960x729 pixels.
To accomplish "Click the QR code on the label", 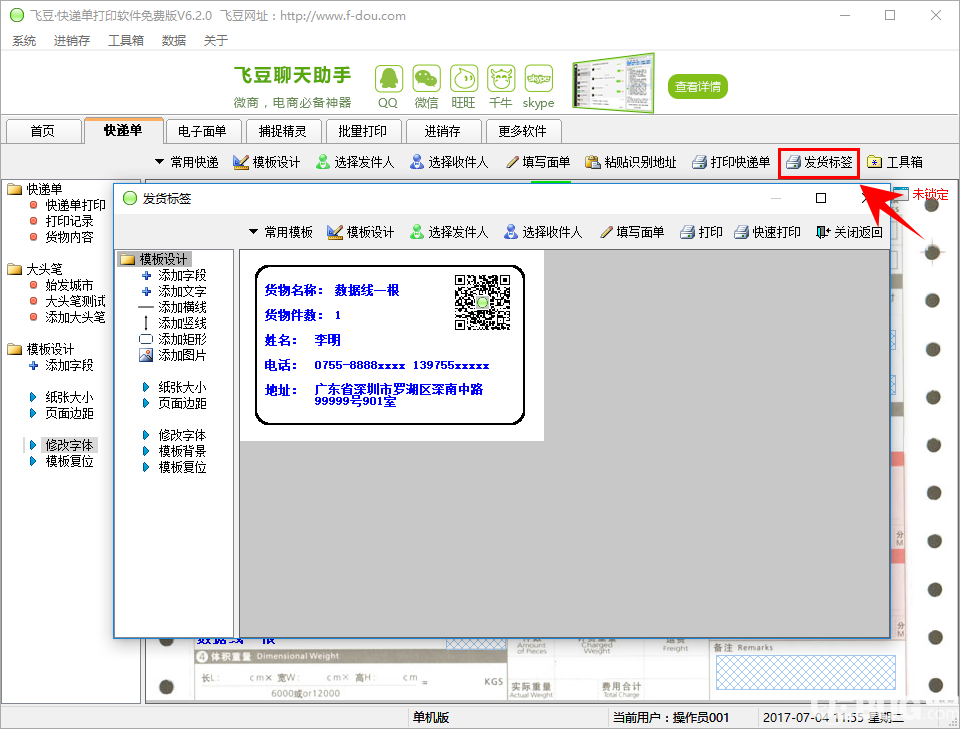I will pos(482,302).
